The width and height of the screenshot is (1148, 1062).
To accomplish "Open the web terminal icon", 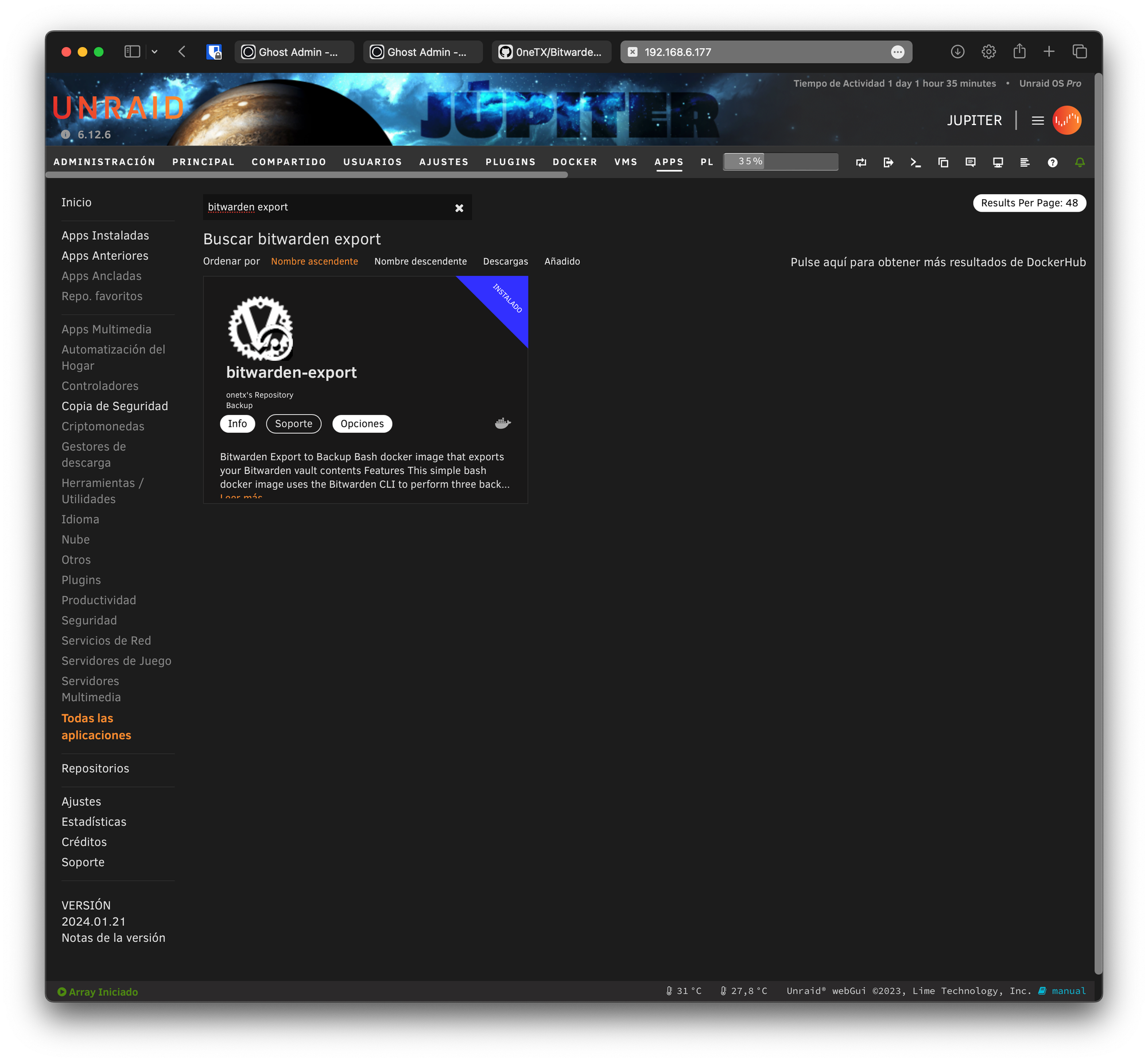I will pos(916,162).
